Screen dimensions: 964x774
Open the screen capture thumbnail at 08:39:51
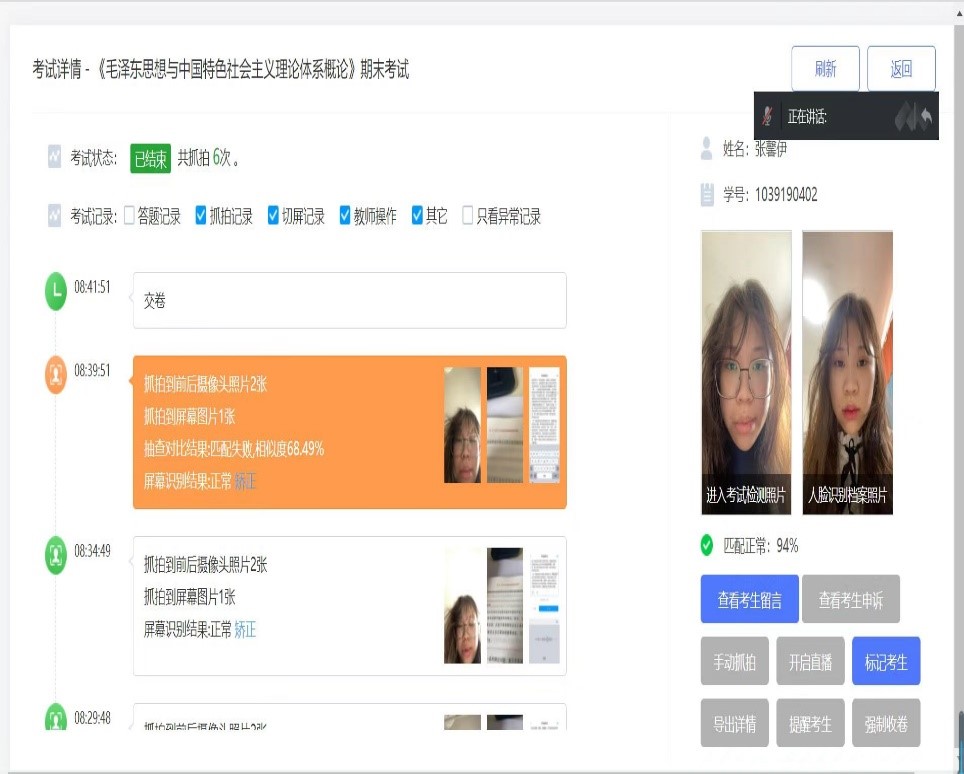tap(544, 425)
